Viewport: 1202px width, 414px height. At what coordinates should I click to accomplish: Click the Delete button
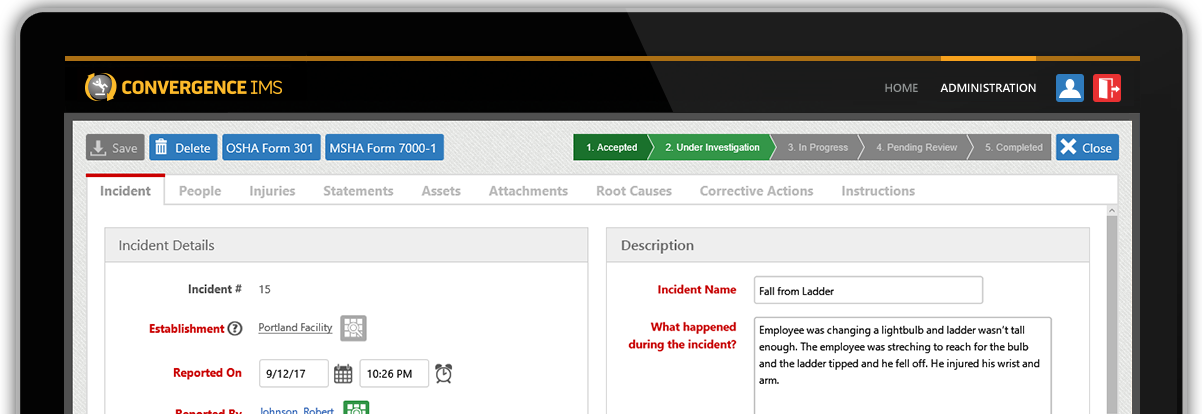pyautogui.click(x=184, y=147)
